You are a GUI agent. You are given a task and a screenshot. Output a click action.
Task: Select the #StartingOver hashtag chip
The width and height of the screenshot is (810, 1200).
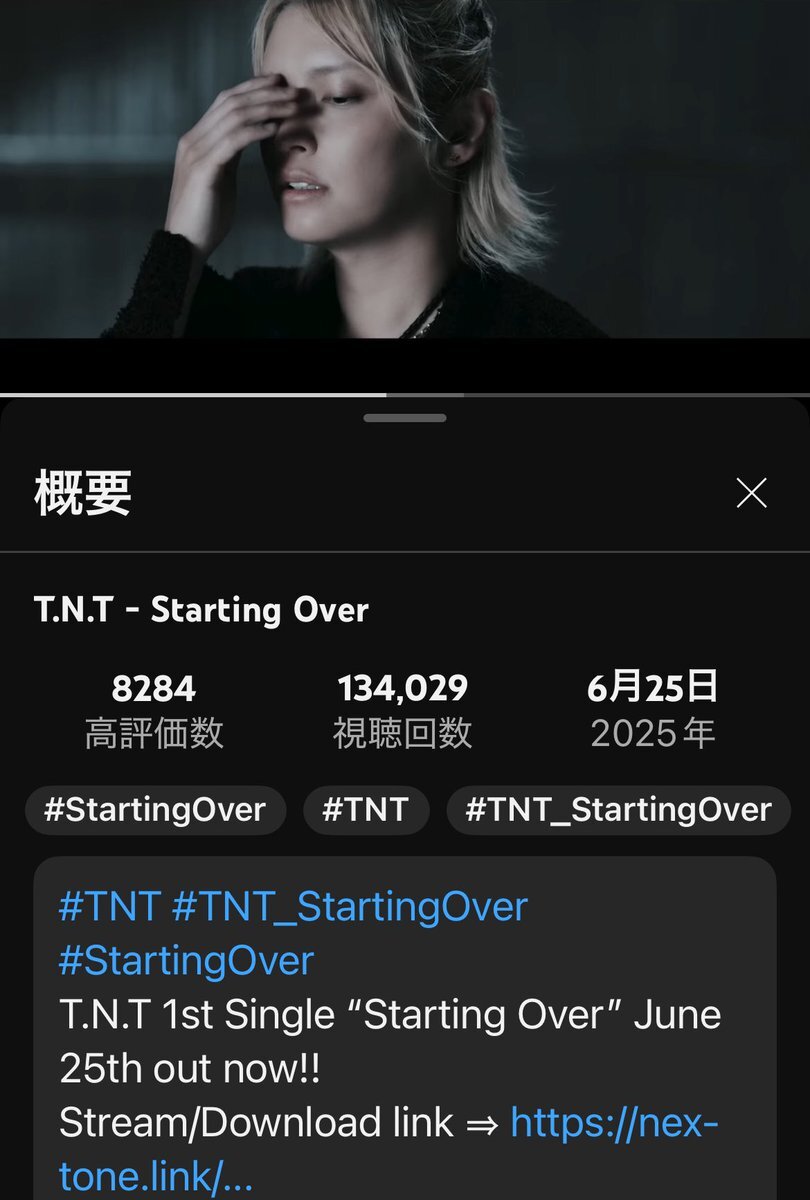[x=155, y=810]
